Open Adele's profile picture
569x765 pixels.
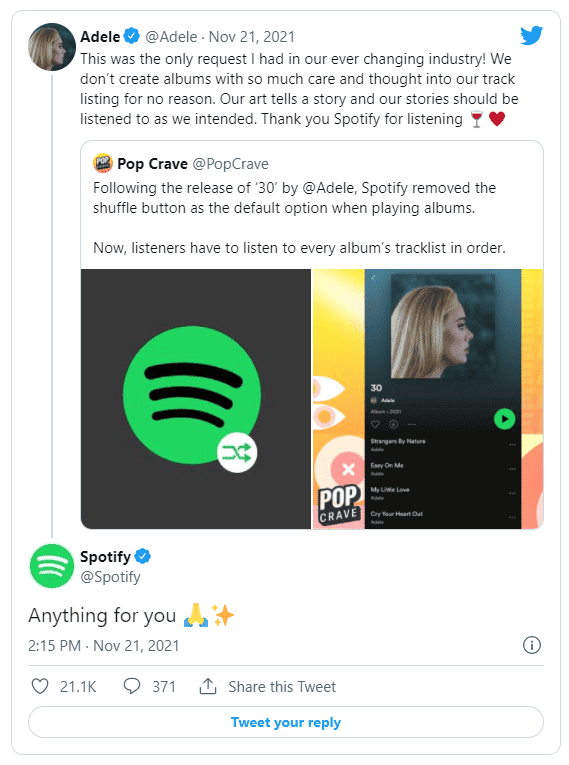pyautogui.click(x=52, y=47)
